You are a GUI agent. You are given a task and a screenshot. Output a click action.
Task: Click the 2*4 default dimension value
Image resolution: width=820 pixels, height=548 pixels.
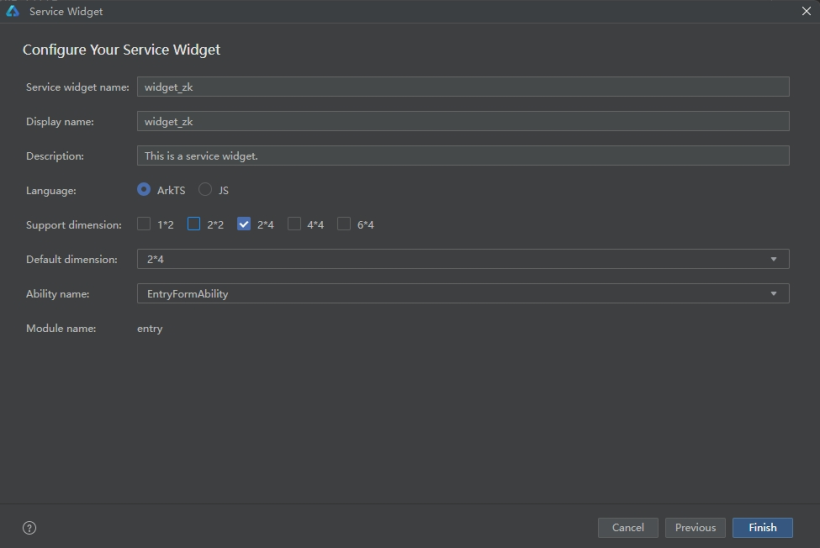(x=155, y=259)
